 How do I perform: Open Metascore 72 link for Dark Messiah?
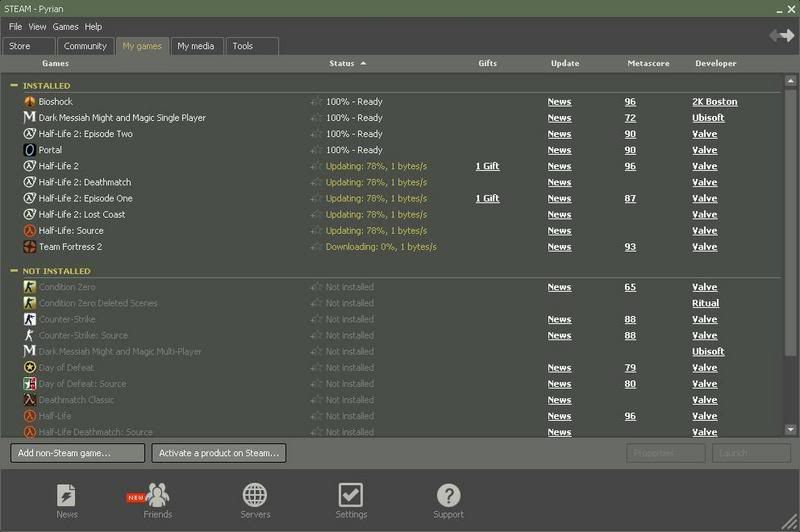[630, 118]
